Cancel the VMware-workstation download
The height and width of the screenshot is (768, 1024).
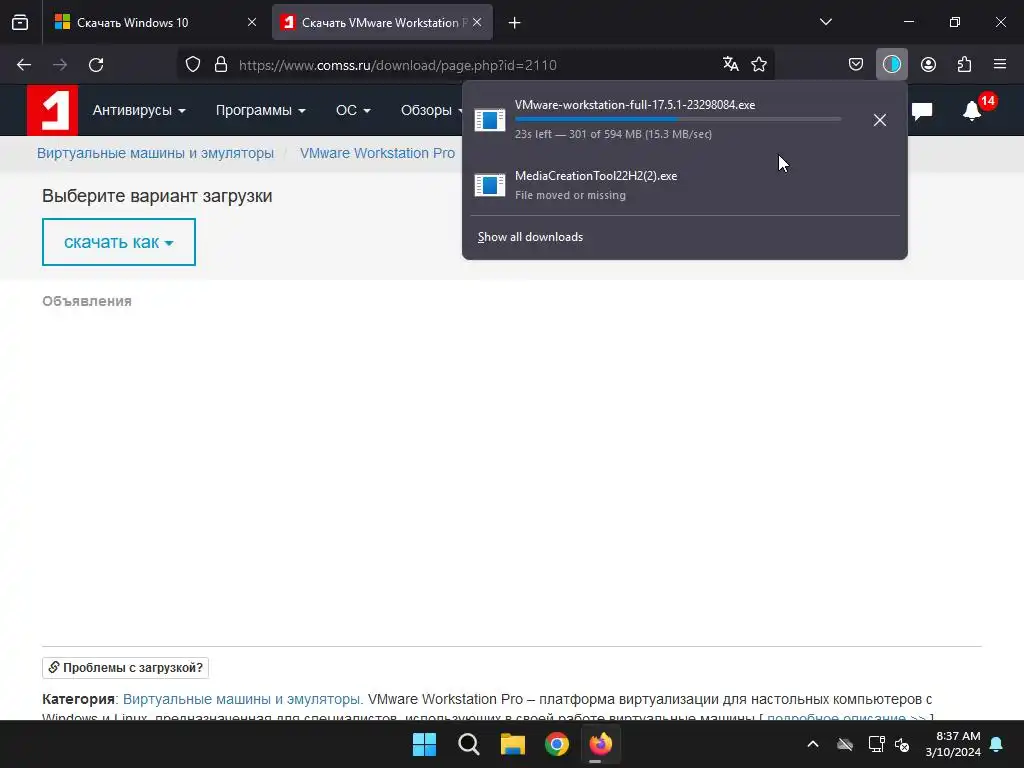pyautogui.click(x=880, y=120)
